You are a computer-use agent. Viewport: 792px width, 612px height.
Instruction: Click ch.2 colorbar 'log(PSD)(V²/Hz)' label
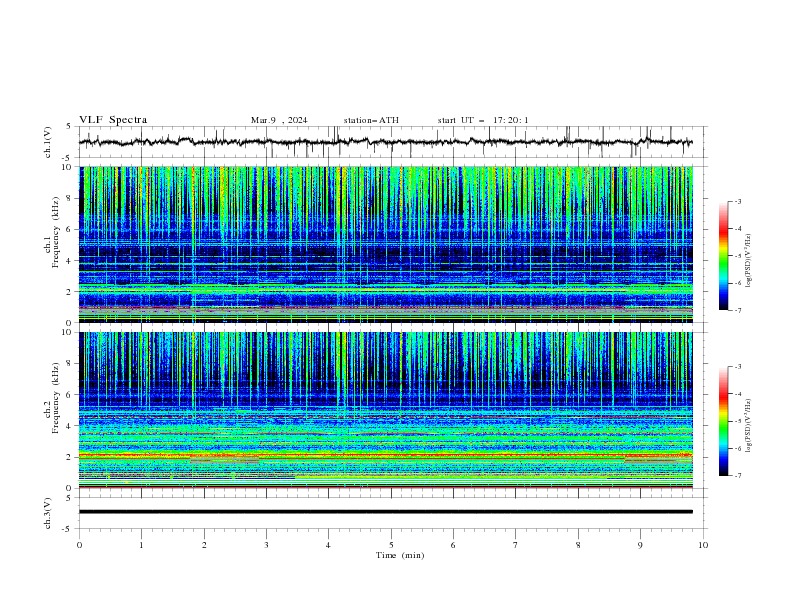[x=748, y=426]
